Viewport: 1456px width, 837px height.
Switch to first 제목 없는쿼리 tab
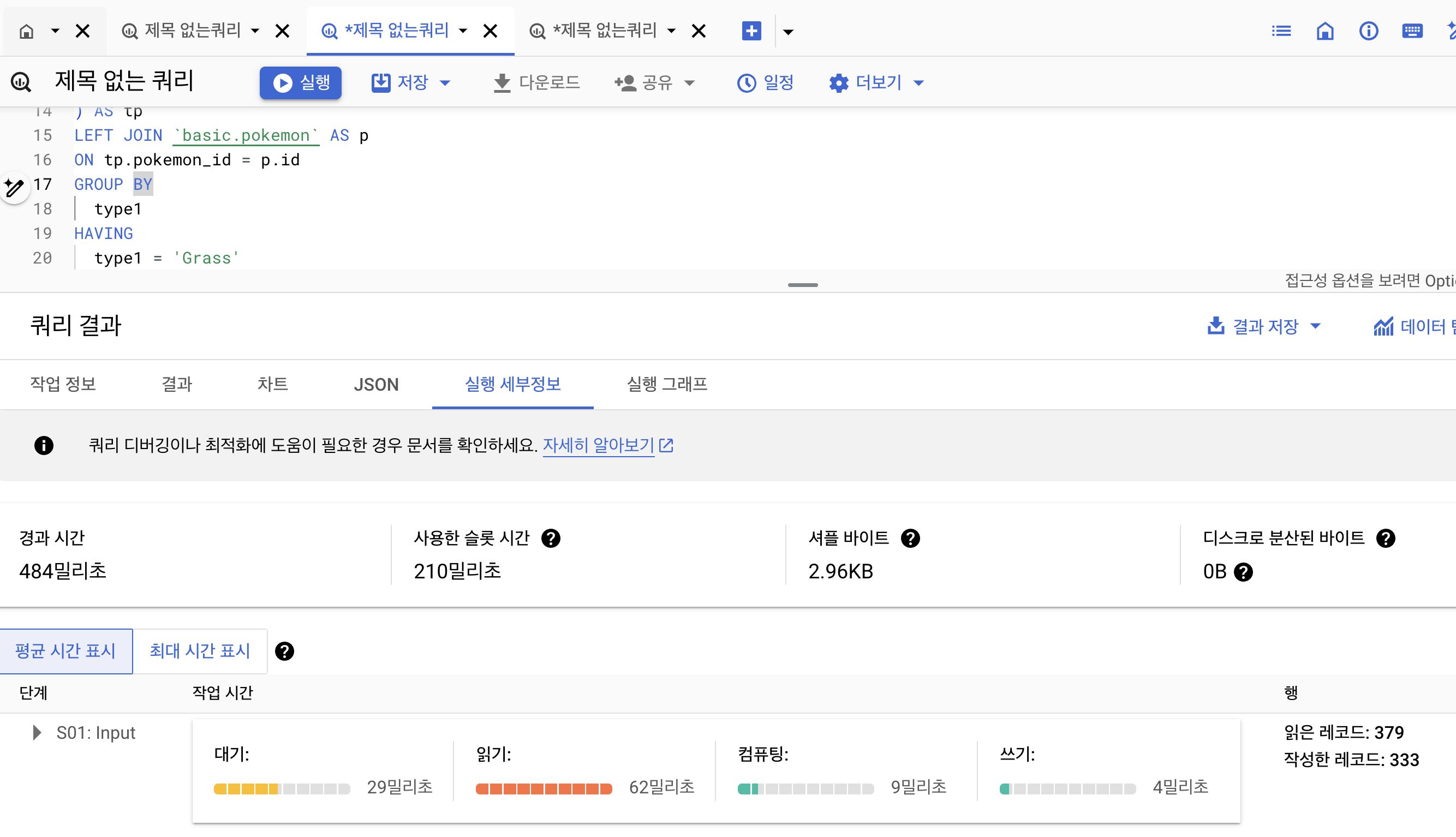point(182,31)
